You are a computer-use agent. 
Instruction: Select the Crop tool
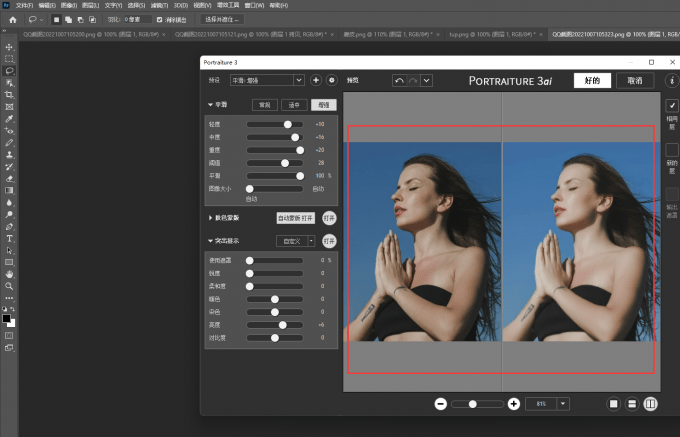coord(10,94)
